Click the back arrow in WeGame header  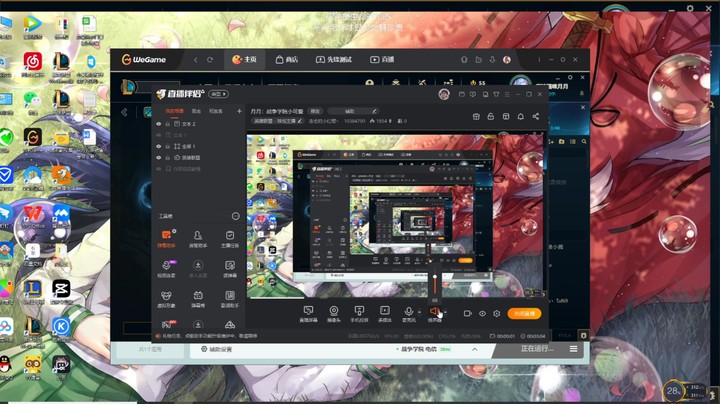pos(196,60)
